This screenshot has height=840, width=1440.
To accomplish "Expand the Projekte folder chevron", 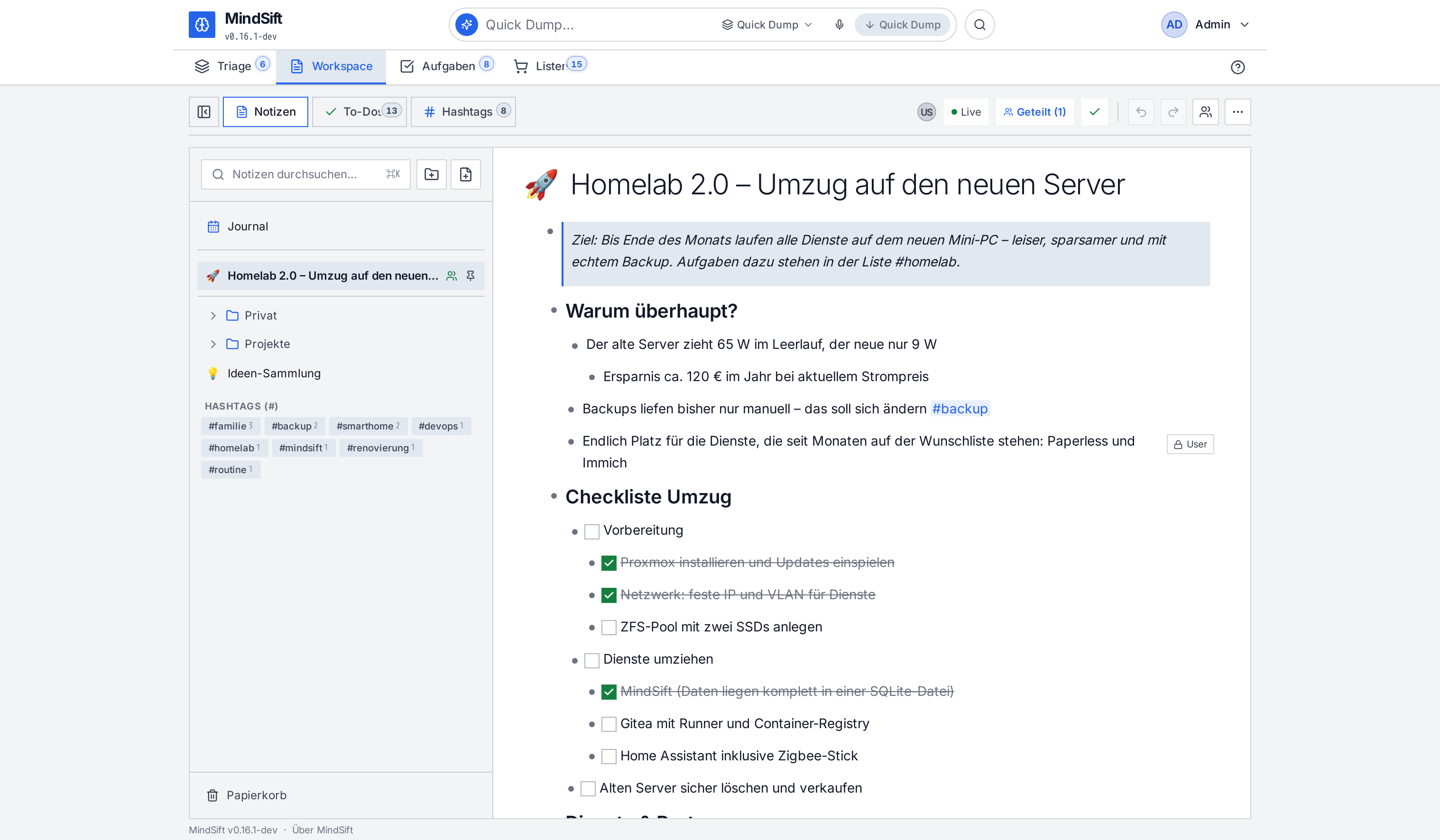I will click(213, 344).
